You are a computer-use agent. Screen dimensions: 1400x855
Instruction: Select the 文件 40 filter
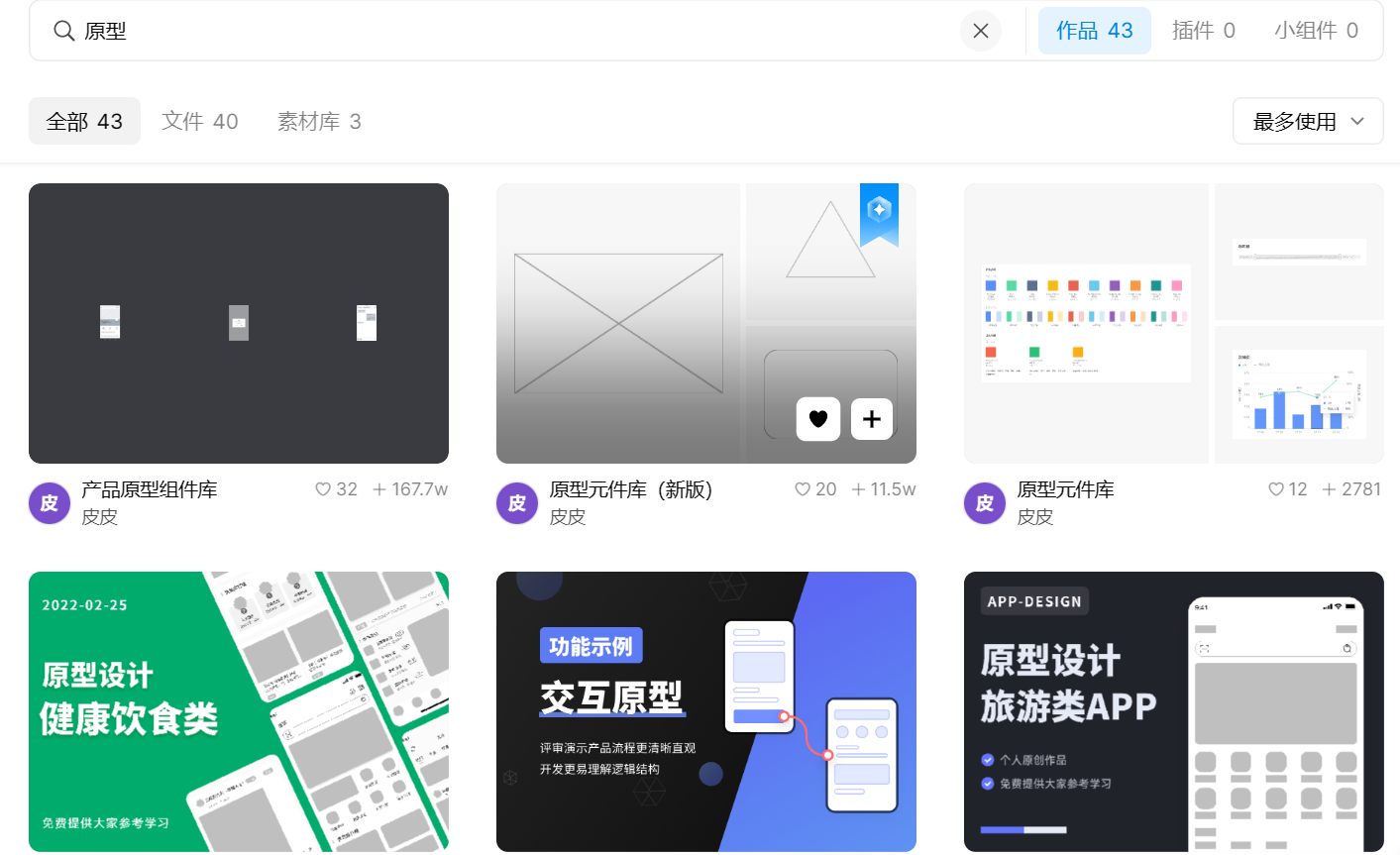200,121
